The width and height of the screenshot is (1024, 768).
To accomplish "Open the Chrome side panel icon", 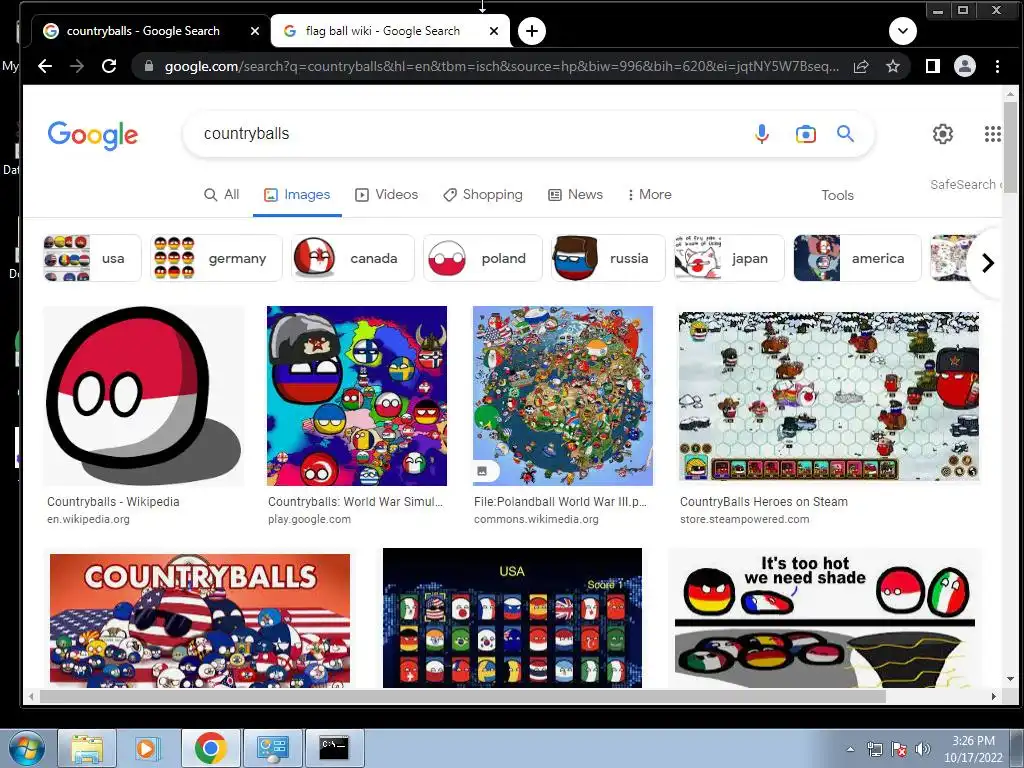I will [933, 66].
